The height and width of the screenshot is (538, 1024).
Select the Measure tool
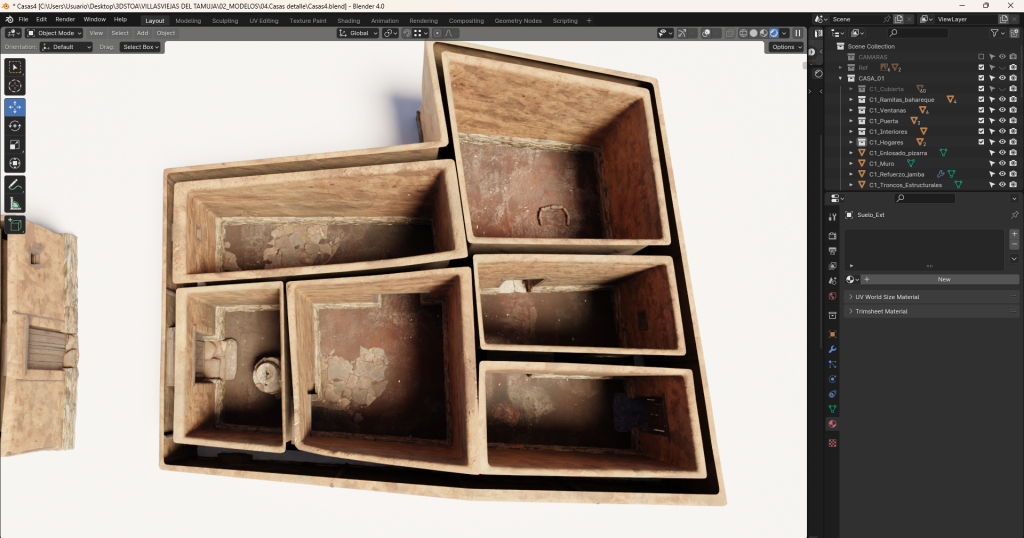click(15, 204)
